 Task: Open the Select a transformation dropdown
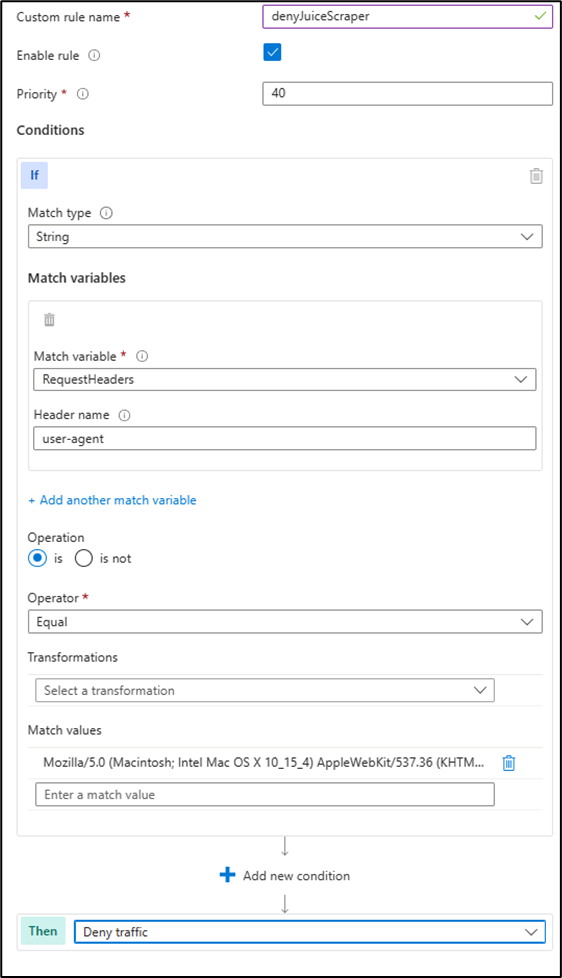265,690
